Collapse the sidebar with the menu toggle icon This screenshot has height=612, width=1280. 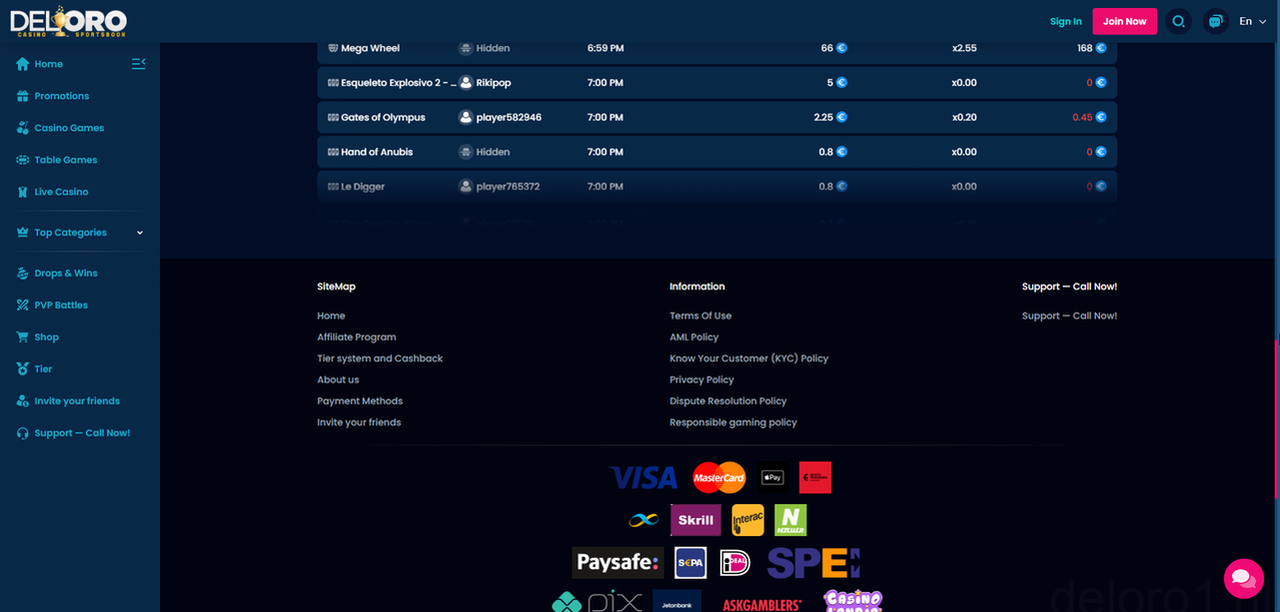click(139, 64)
